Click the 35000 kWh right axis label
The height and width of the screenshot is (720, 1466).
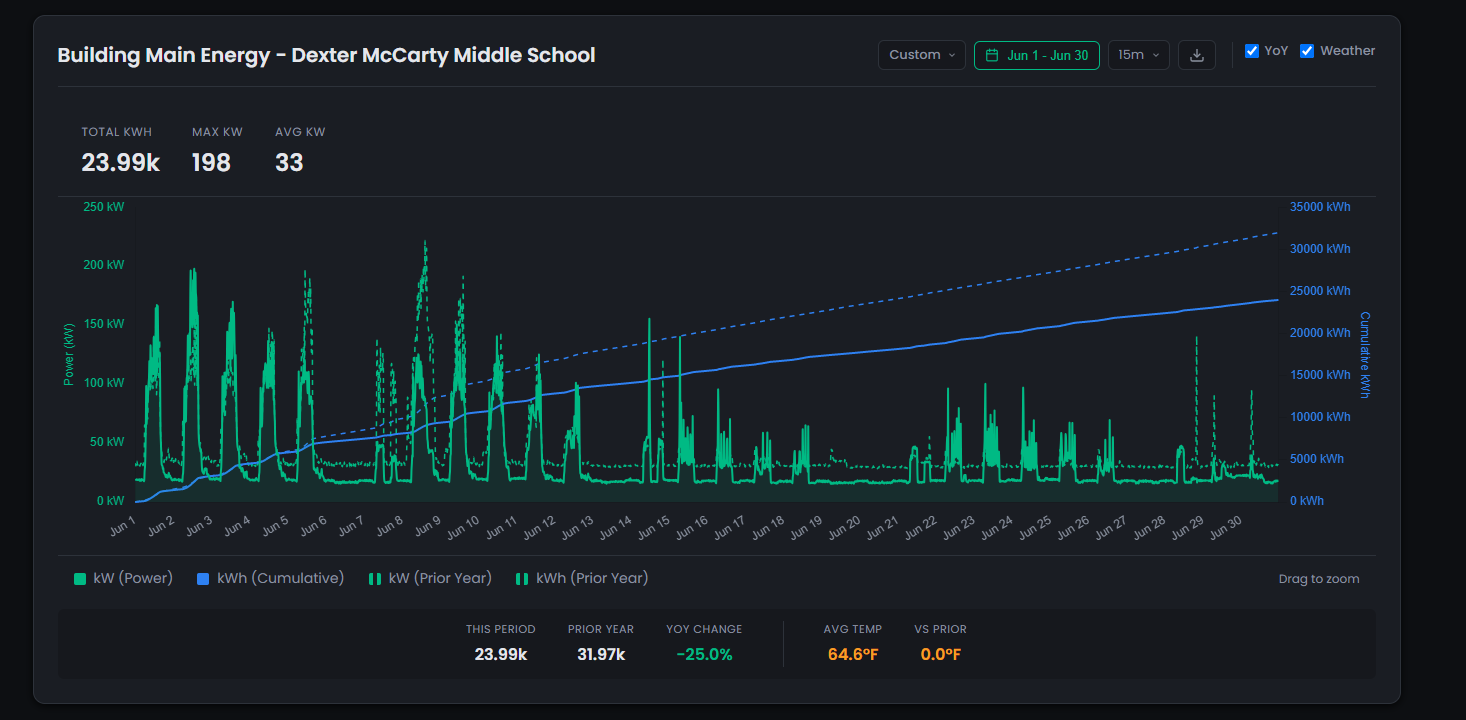click(x=1320, y=207)
